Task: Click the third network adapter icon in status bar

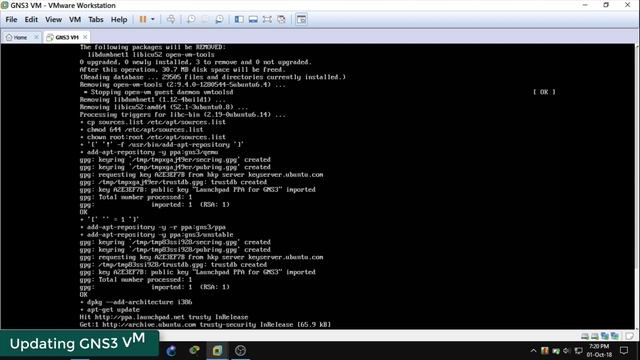Action: [604, 336]
